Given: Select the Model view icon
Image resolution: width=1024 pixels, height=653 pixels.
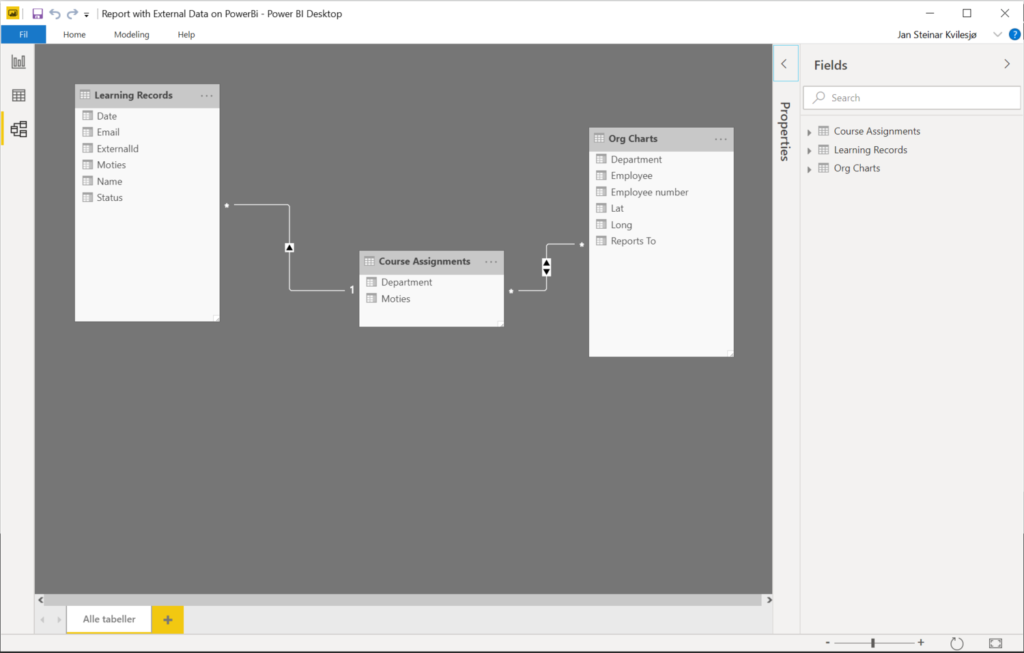Looking at the screenshot, I should click(x=18, y=129).
